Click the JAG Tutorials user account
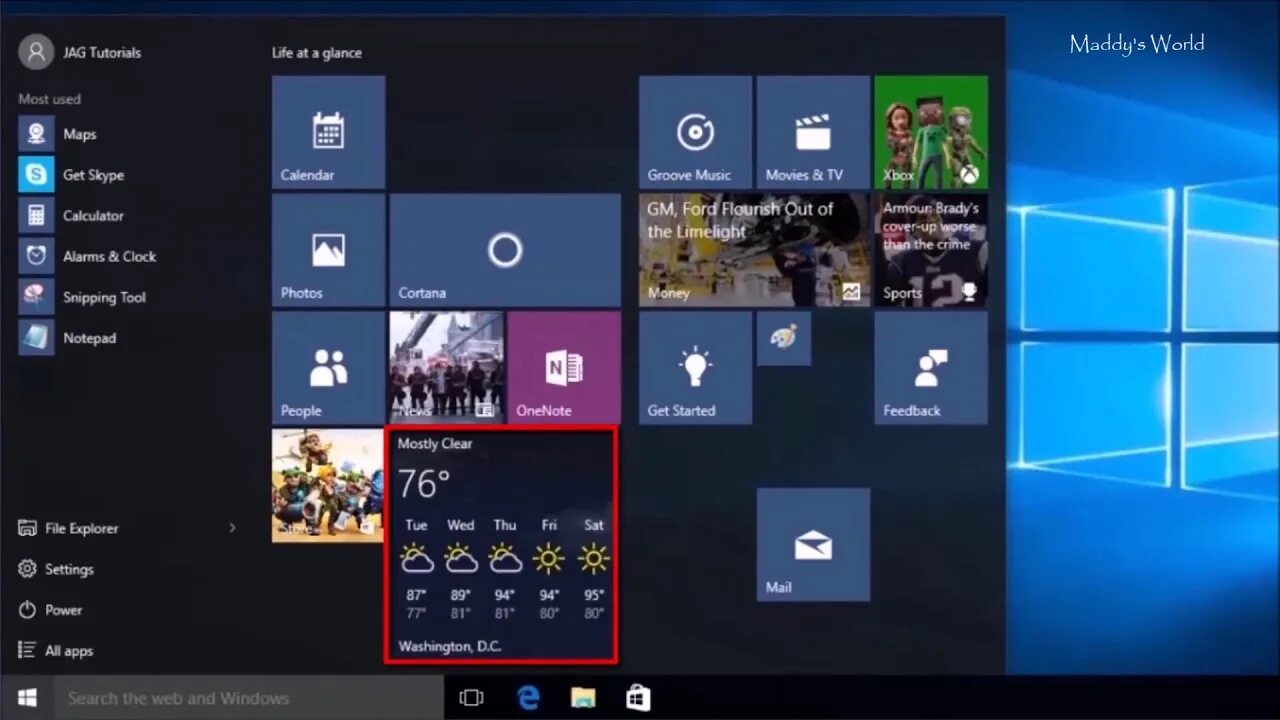1280x720 pixels. tap(80, 52)
